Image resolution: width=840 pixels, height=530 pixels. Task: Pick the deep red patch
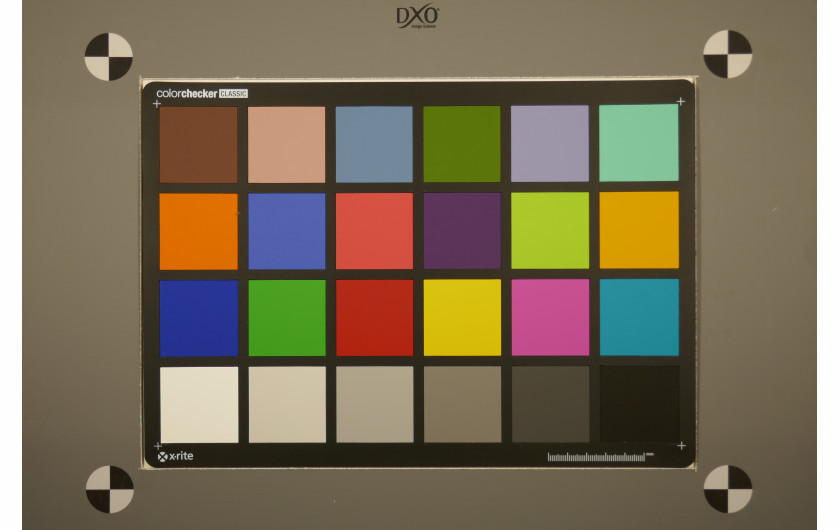[374, 318]
